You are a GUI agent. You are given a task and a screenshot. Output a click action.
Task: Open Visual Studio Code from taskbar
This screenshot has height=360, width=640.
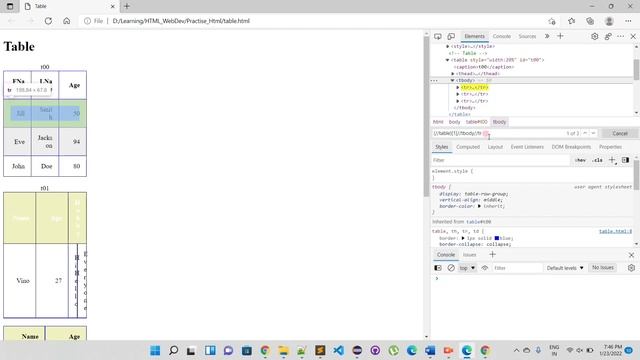click(338, 350)
